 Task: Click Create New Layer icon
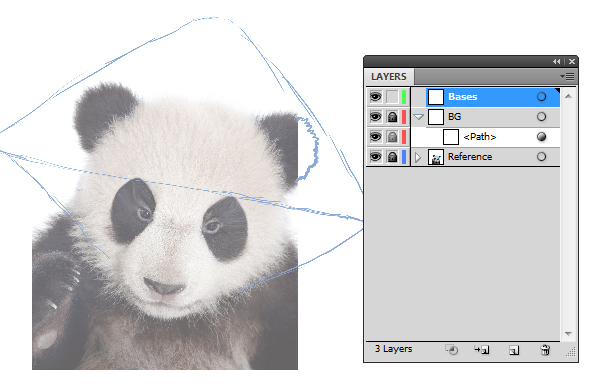[514, 350]
